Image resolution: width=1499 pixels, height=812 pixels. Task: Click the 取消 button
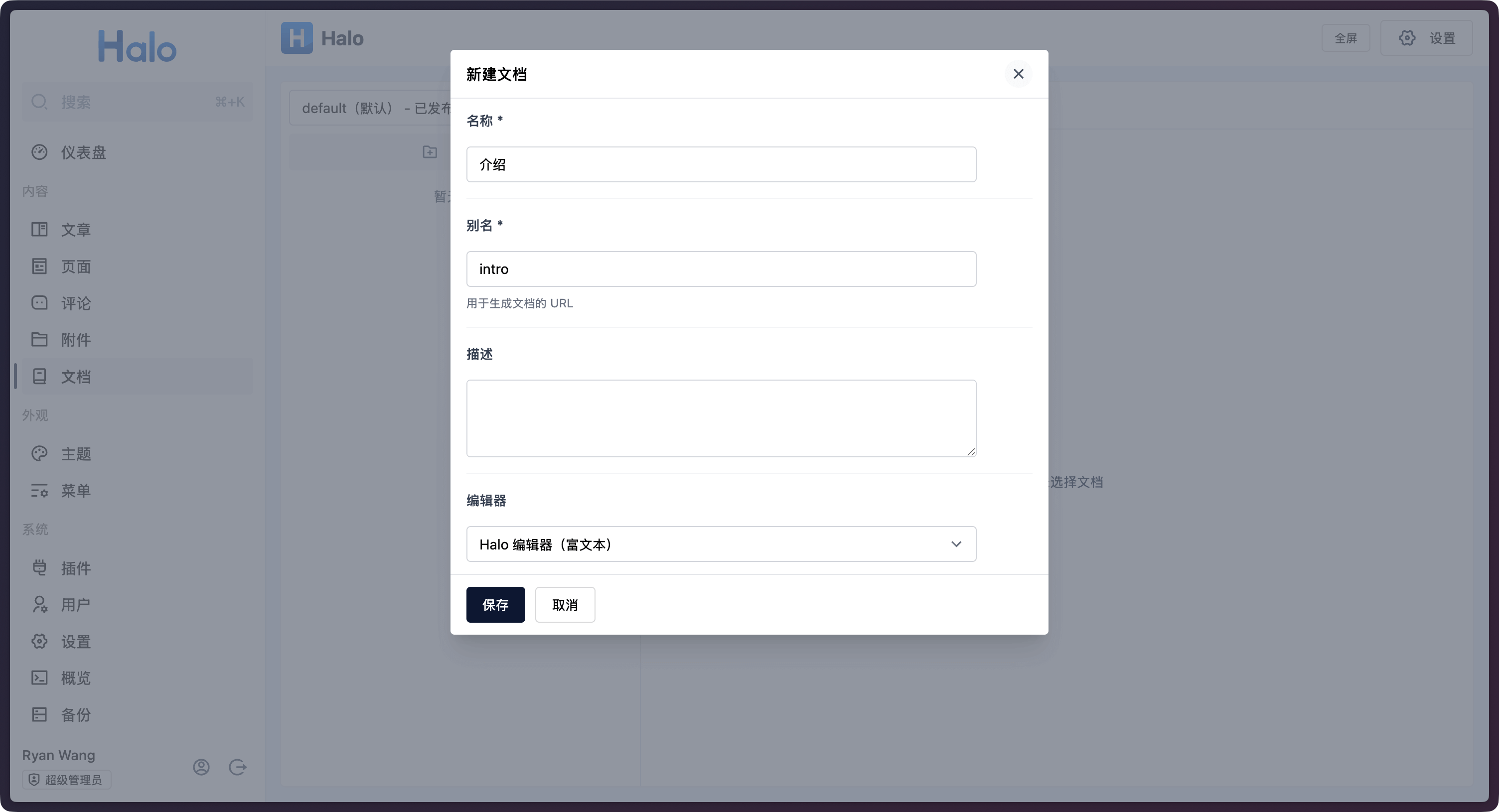pyautogui.click(x=565, y=605)
